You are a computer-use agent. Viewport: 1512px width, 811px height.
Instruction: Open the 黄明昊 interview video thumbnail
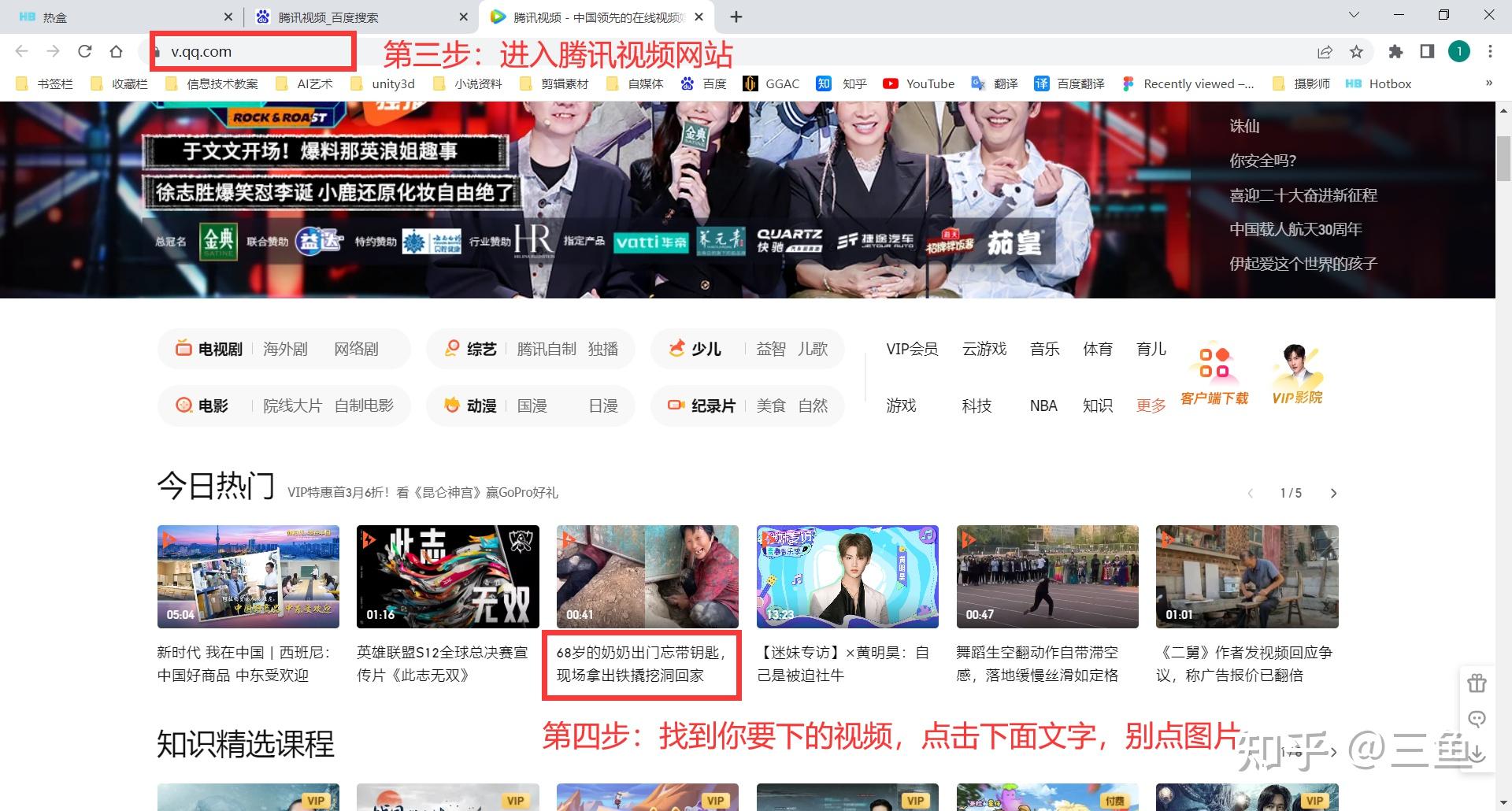click(x=847, y=576)
